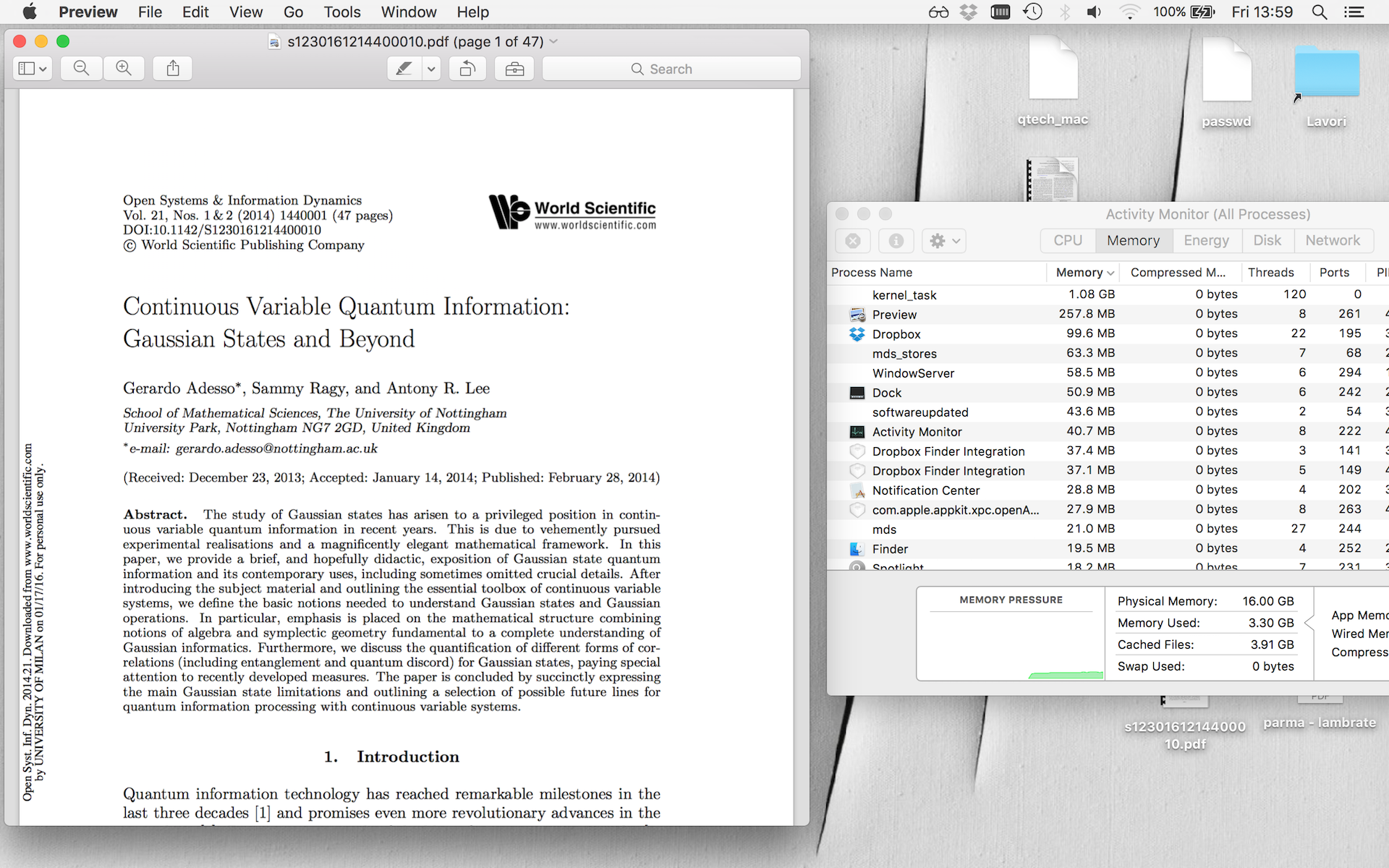Open the sidebar view mode dropdown

point(33,69)
